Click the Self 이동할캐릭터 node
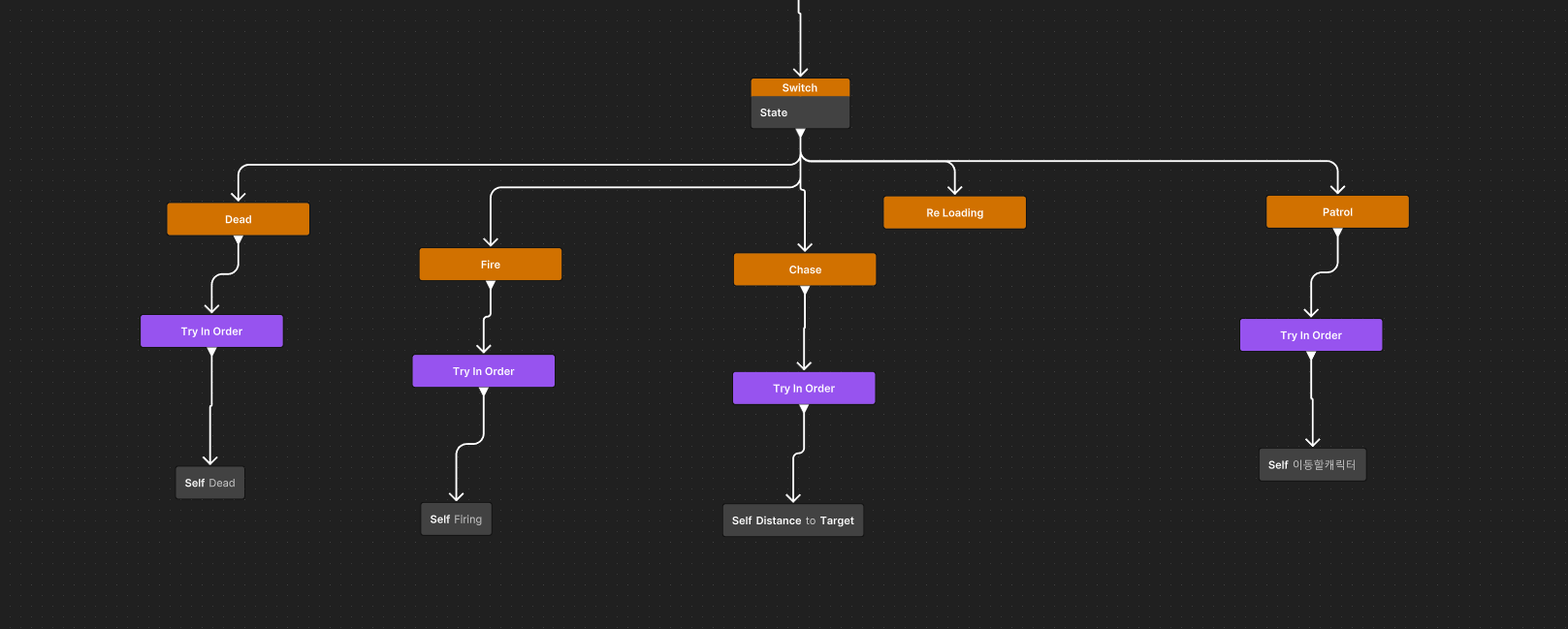 tap(1311, 465)
